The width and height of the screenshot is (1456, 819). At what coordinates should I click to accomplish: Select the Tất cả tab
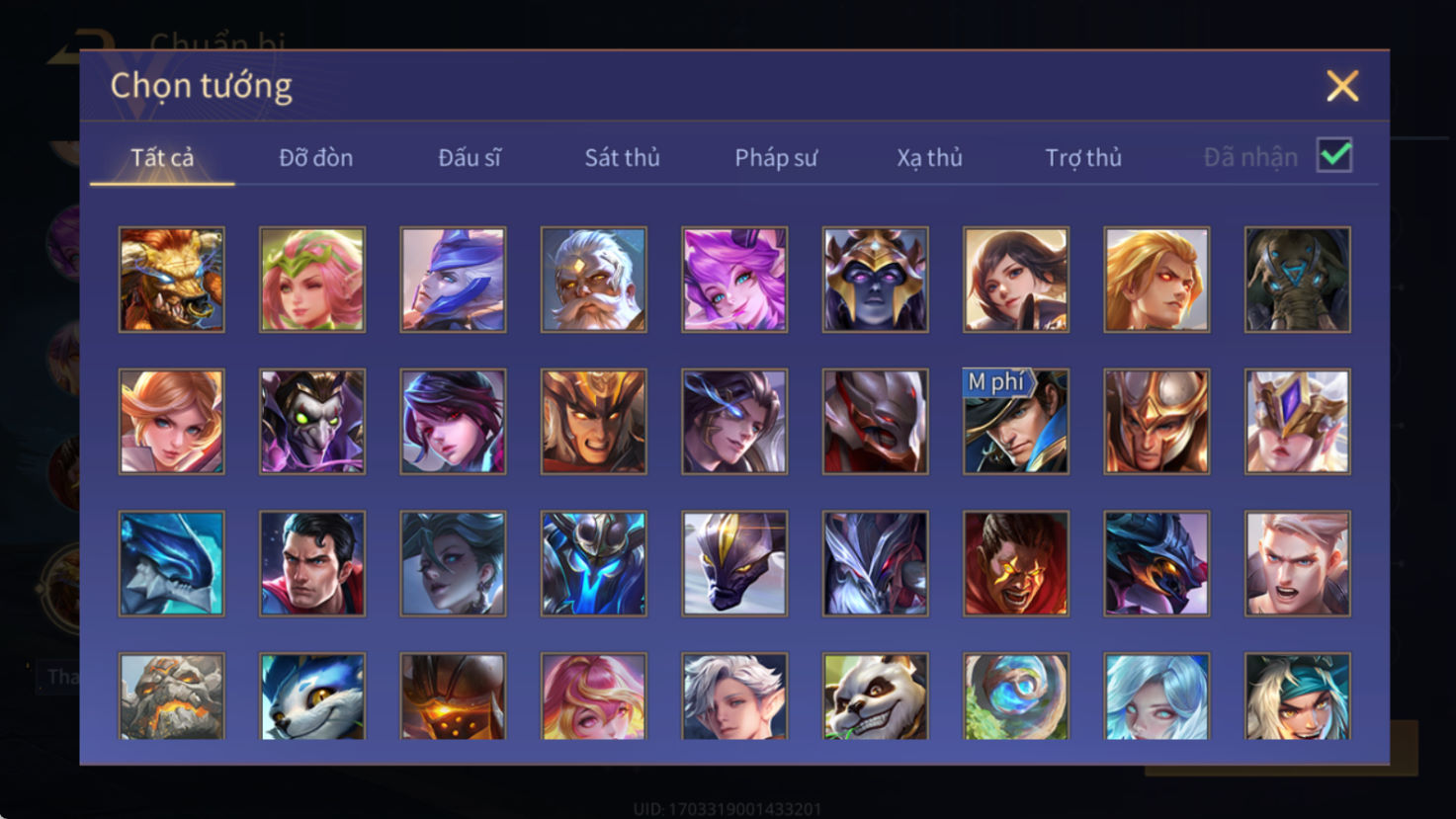click(x=162, y=157)
